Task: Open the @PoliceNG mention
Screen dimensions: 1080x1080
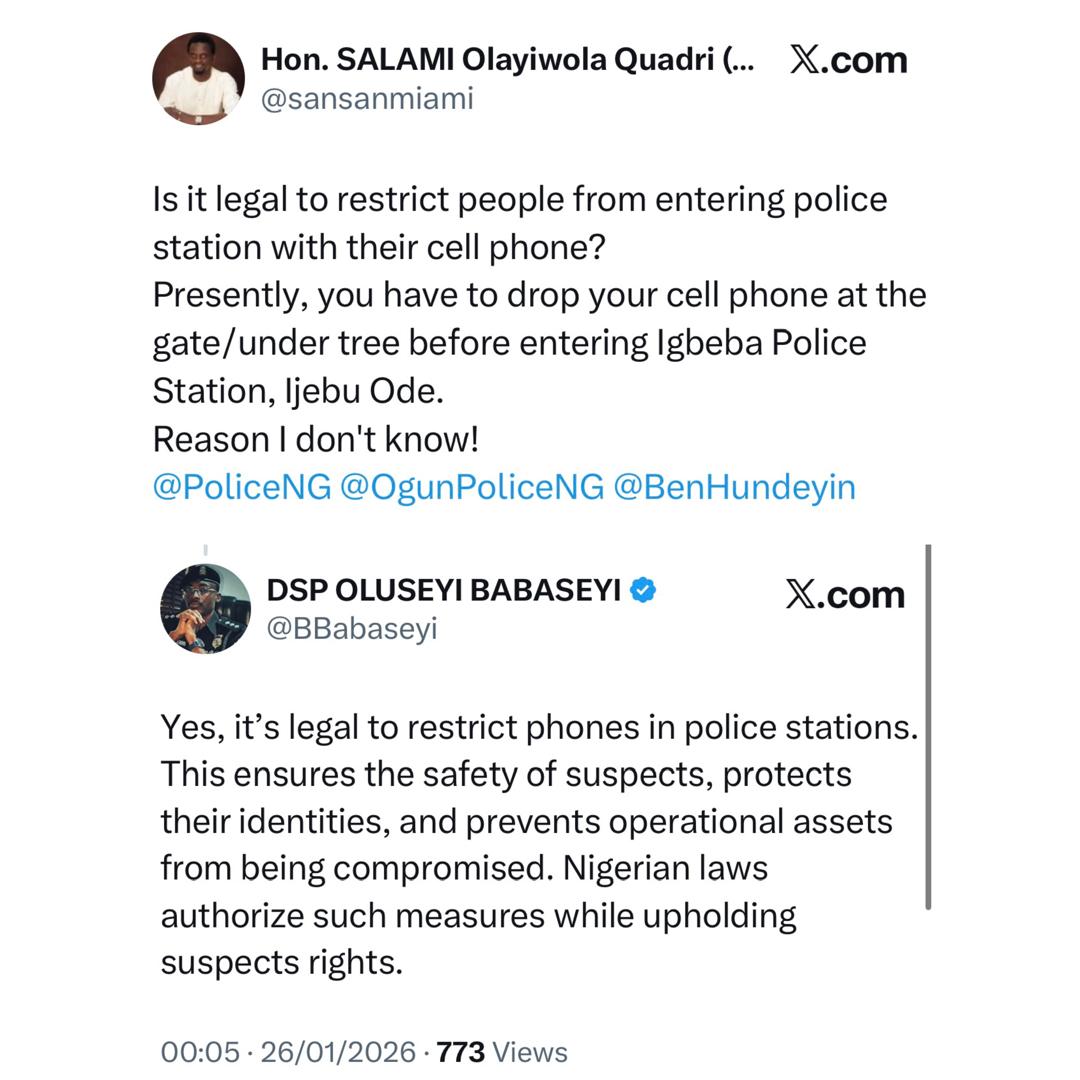Action: (x=241, y=487)
